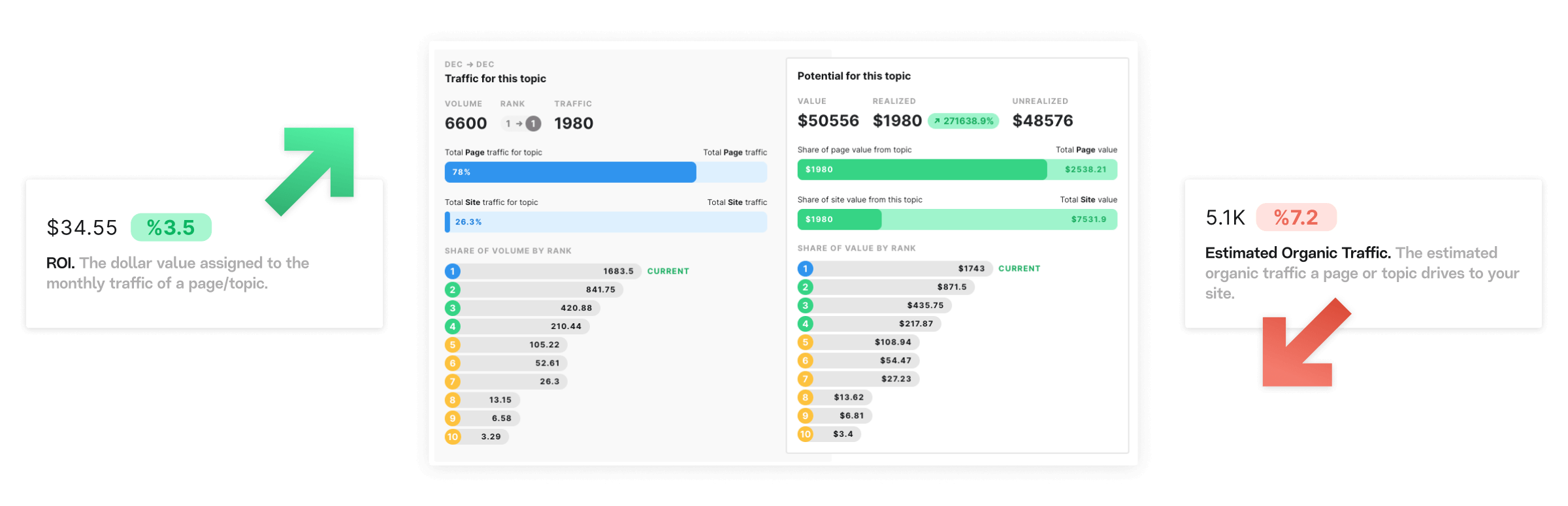Click the yellow rank 10 circle in volume list
The width and height of the screenshot is (1568, 506).
click(453, 437)
